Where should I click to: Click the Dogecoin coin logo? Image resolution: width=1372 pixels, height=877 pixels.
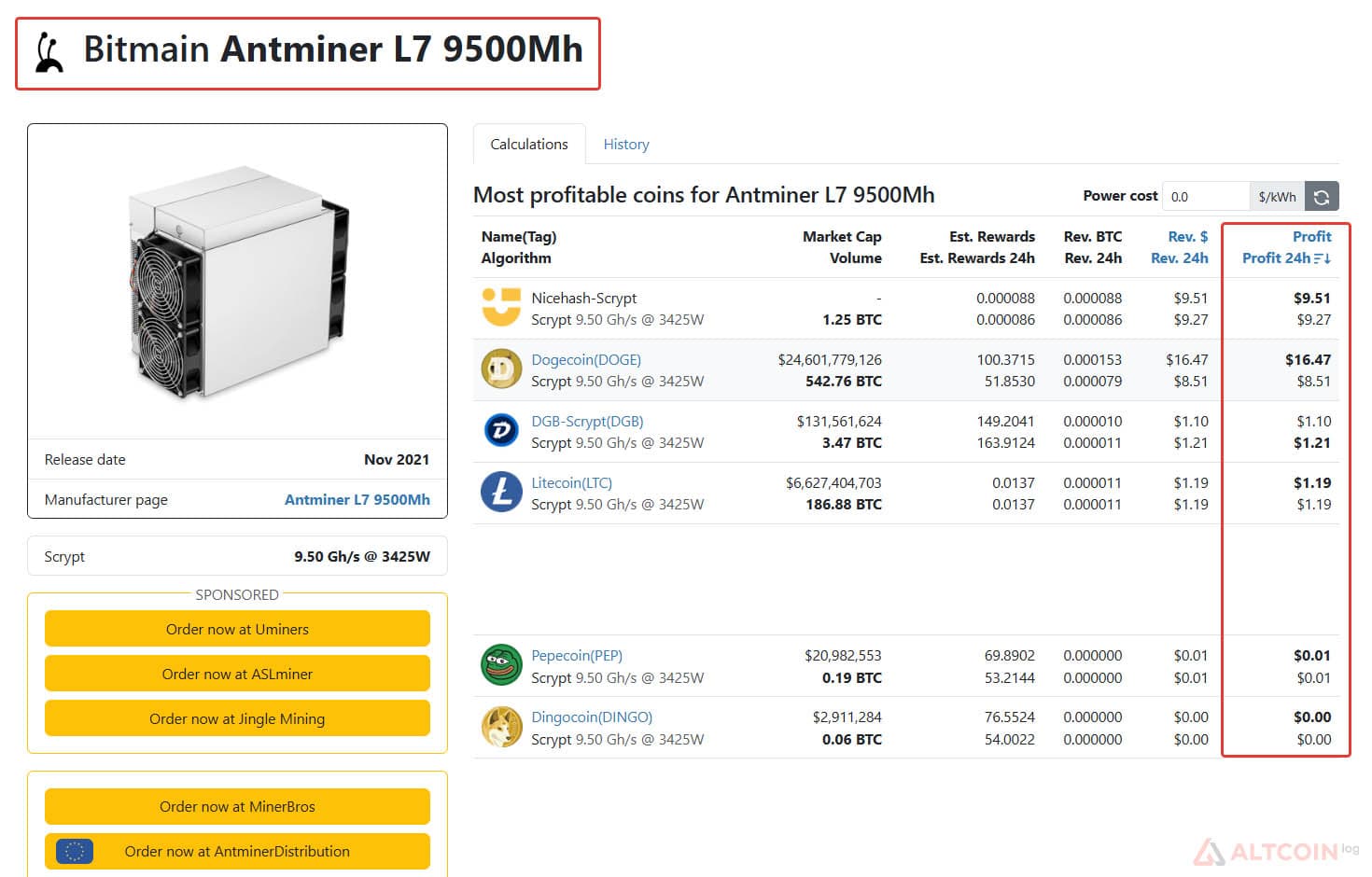click(x=501, y=369)
